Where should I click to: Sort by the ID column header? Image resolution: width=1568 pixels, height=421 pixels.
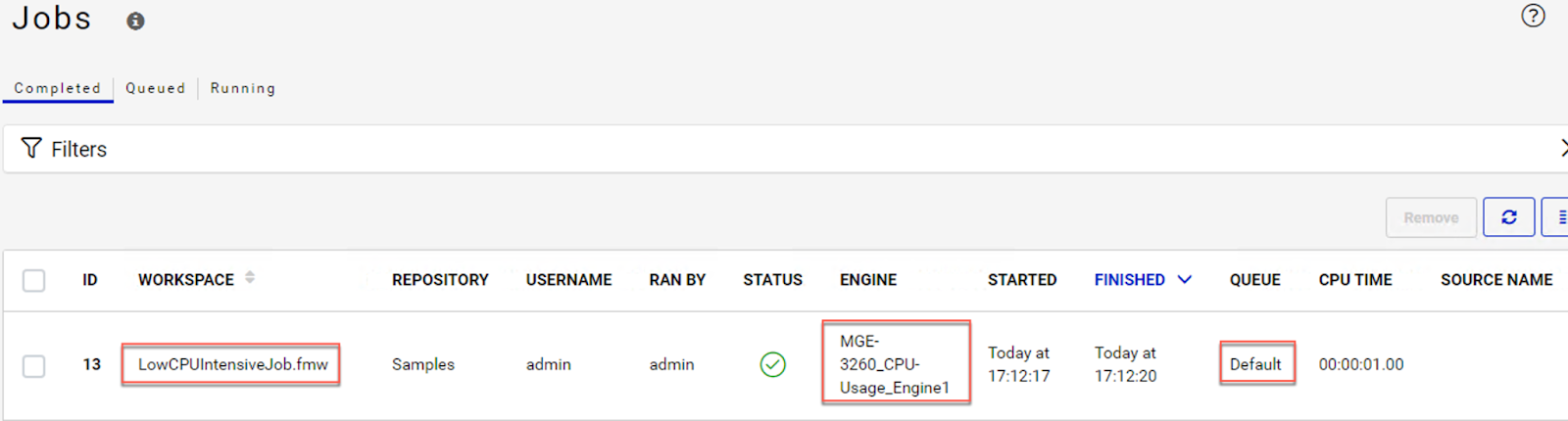point(90,280)
